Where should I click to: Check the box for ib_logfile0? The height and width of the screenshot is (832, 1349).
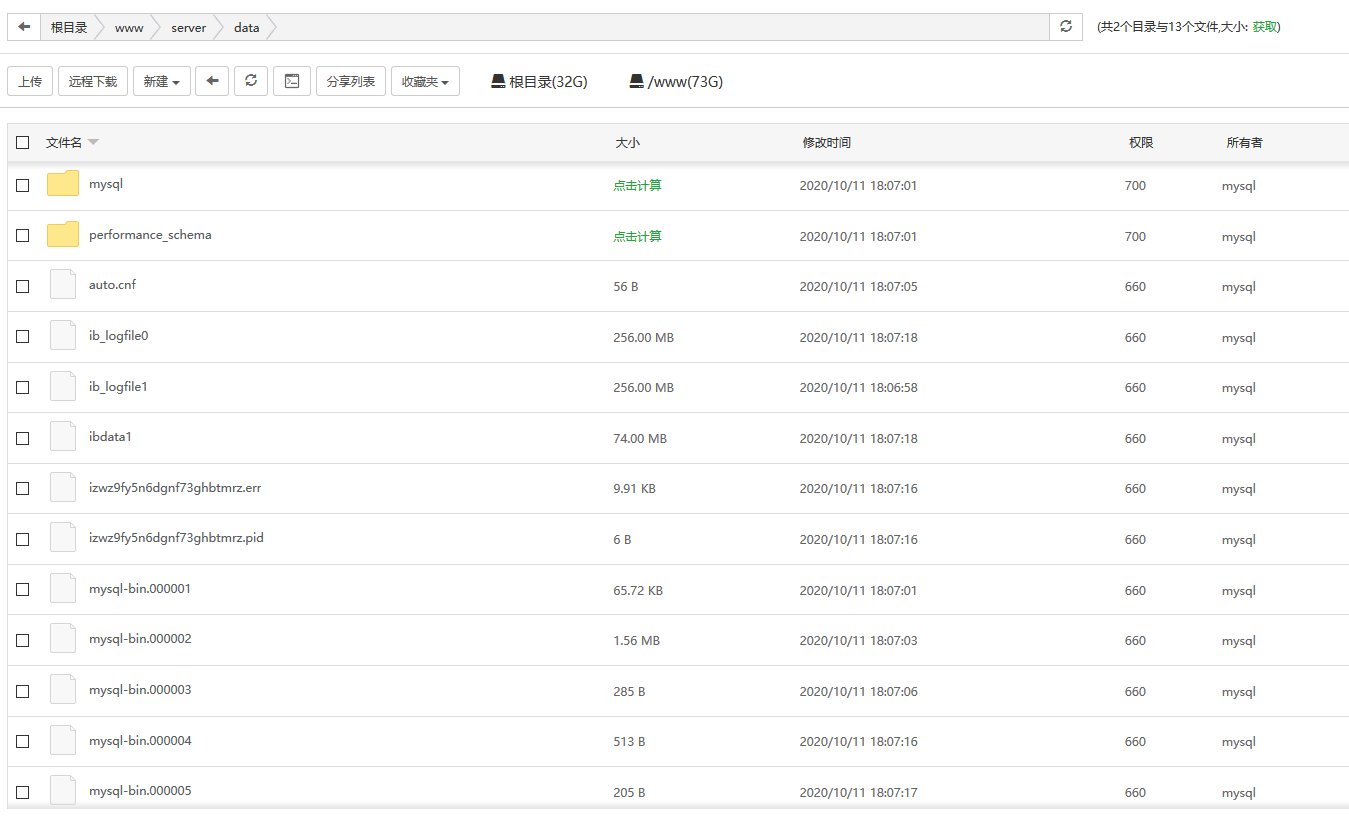(23, 337)
